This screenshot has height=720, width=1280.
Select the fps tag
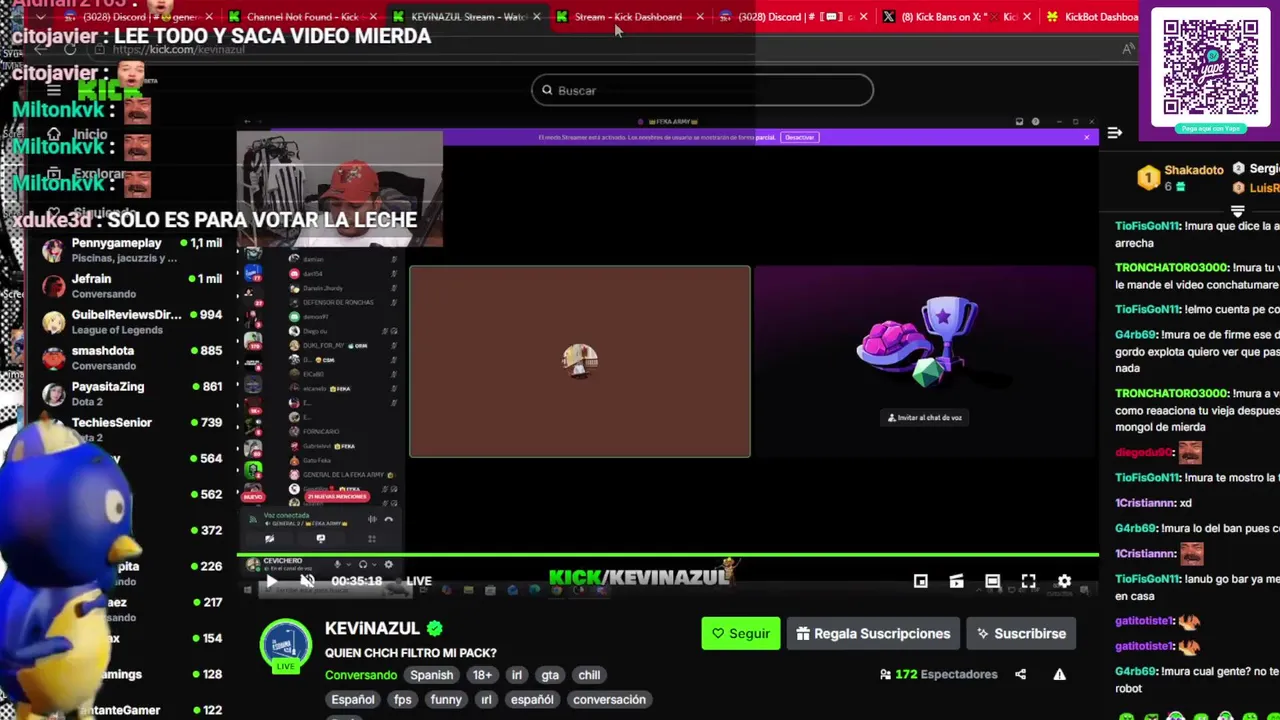tap(402, 699)
